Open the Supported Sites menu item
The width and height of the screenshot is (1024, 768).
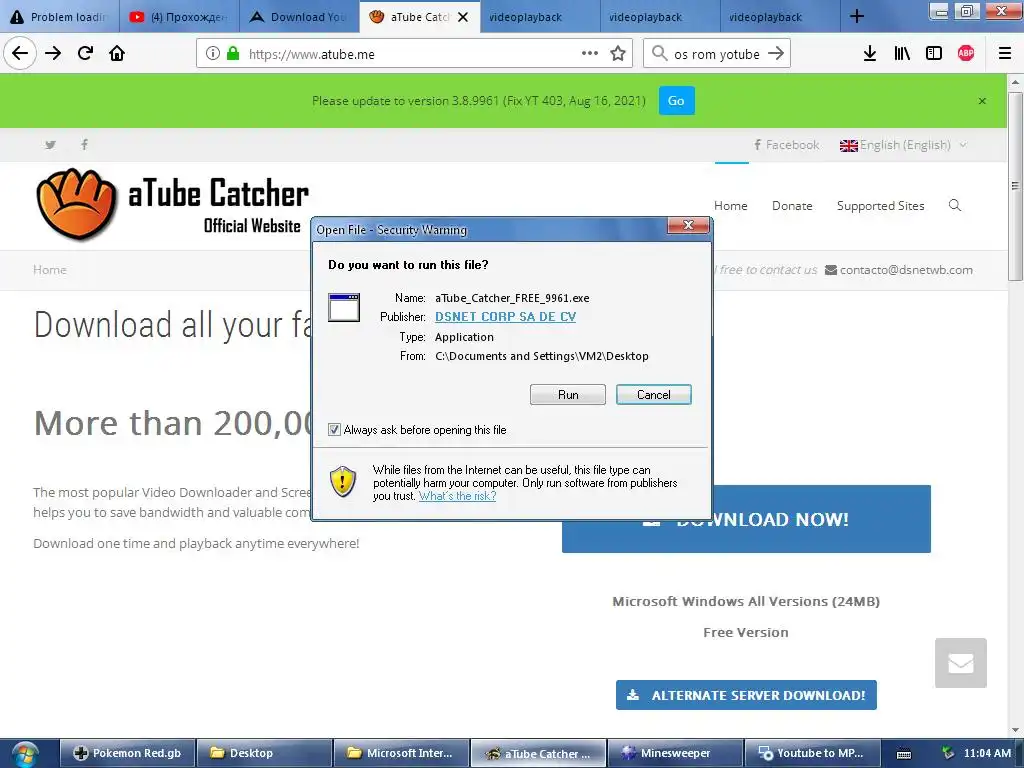click(880, 206)
